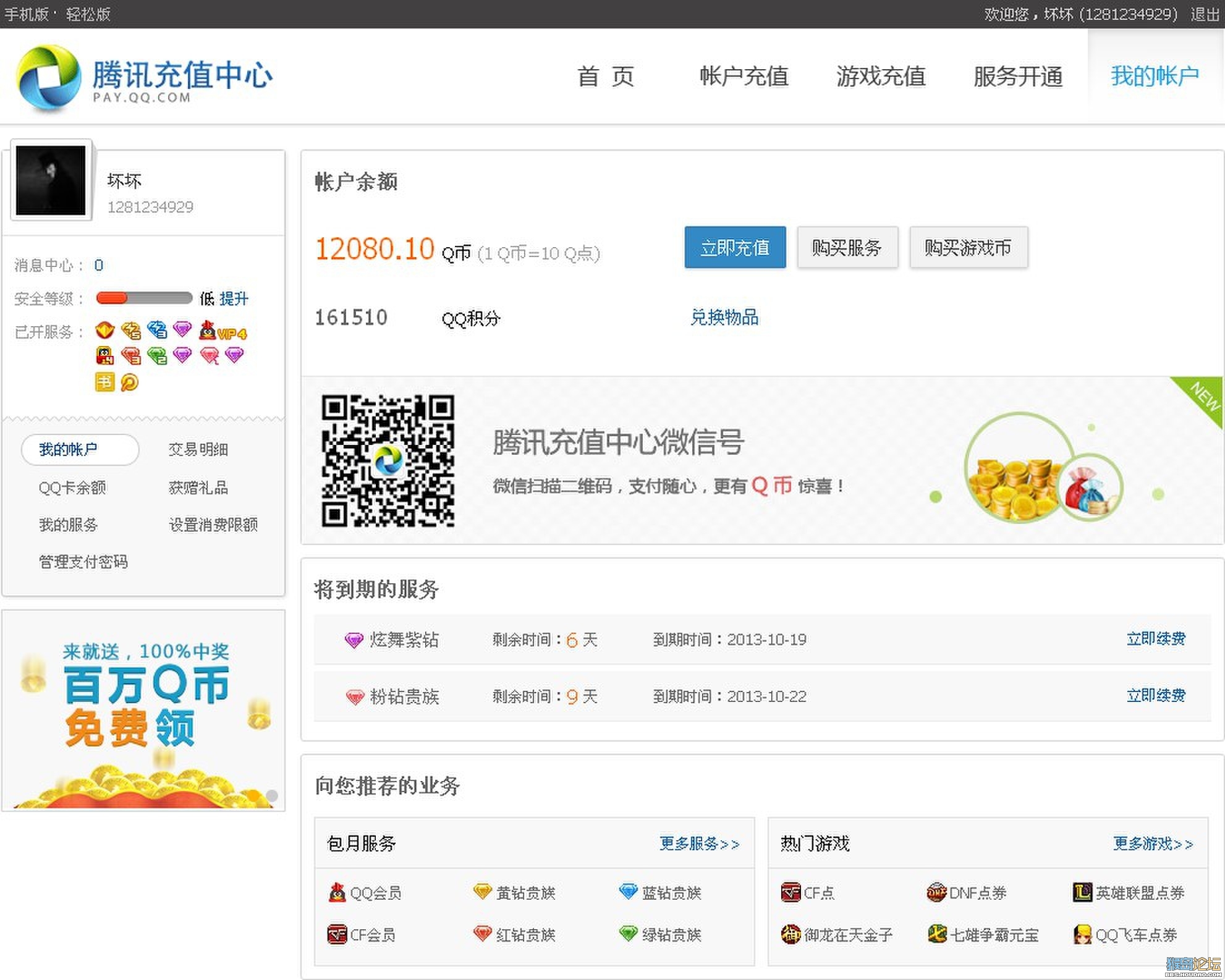This screenshot has width=1225, height=980.
Task: Click purple diamond icon beside 炫舞紫钻
Action: [354, 640]
